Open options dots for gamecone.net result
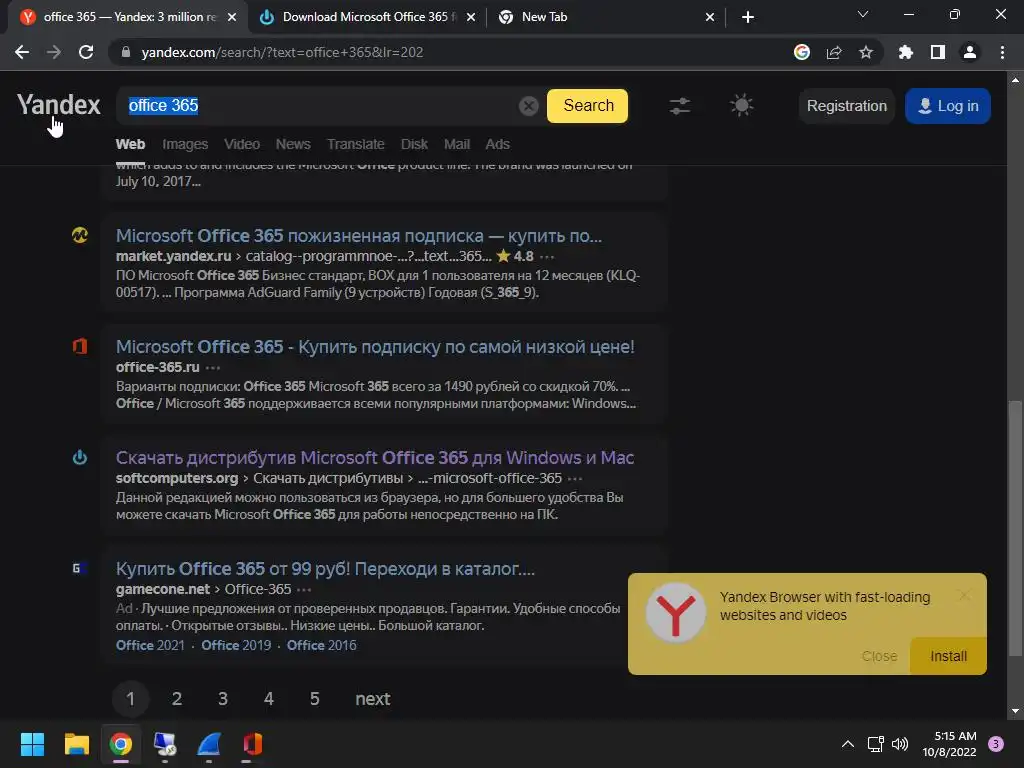The width and height of the screenshot is (1024, 768). (304, 590)
